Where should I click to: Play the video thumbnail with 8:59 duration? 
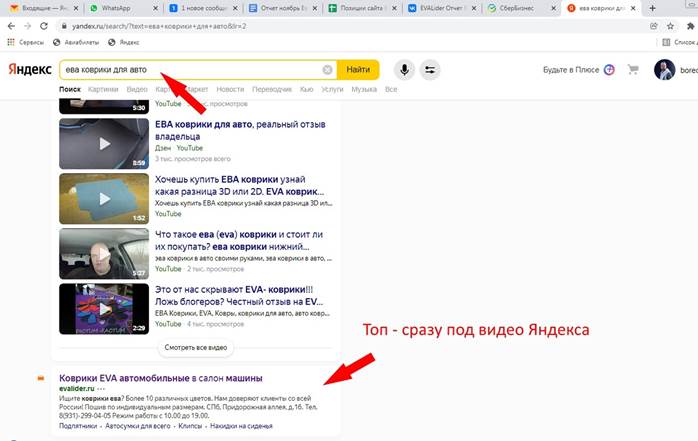[x=104, y=144]
